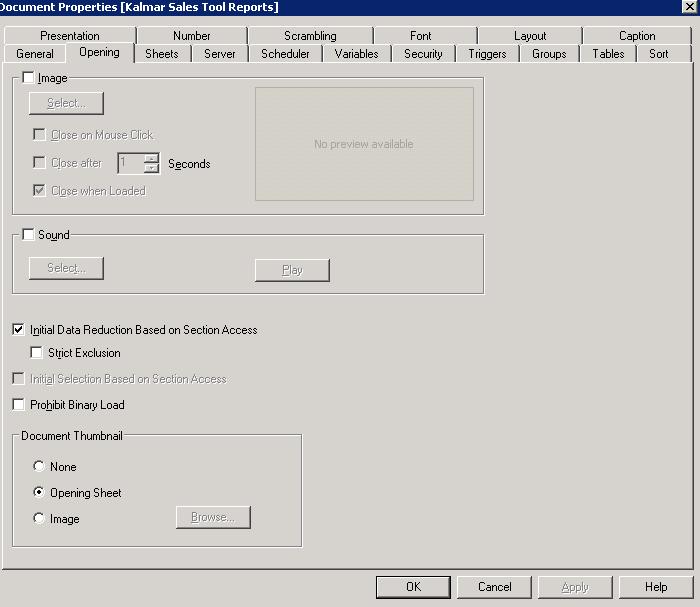Click the Cancel button
700x607 pixels.
pos(495,587)
